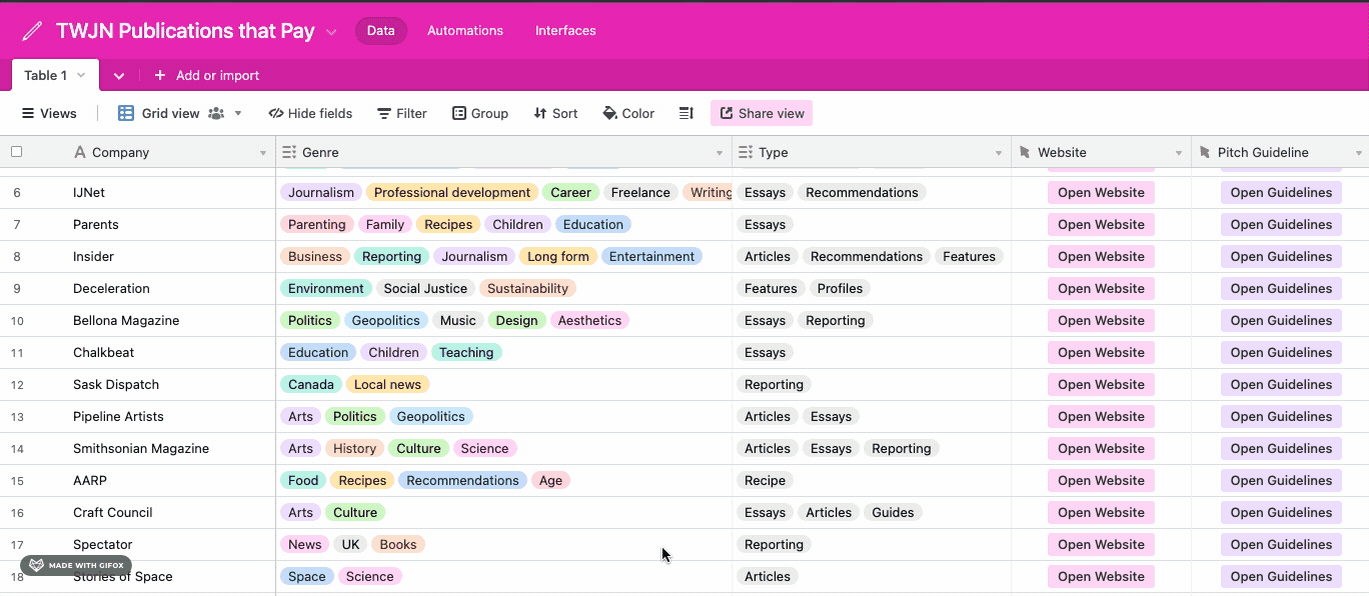Click the Share view button

762,114
